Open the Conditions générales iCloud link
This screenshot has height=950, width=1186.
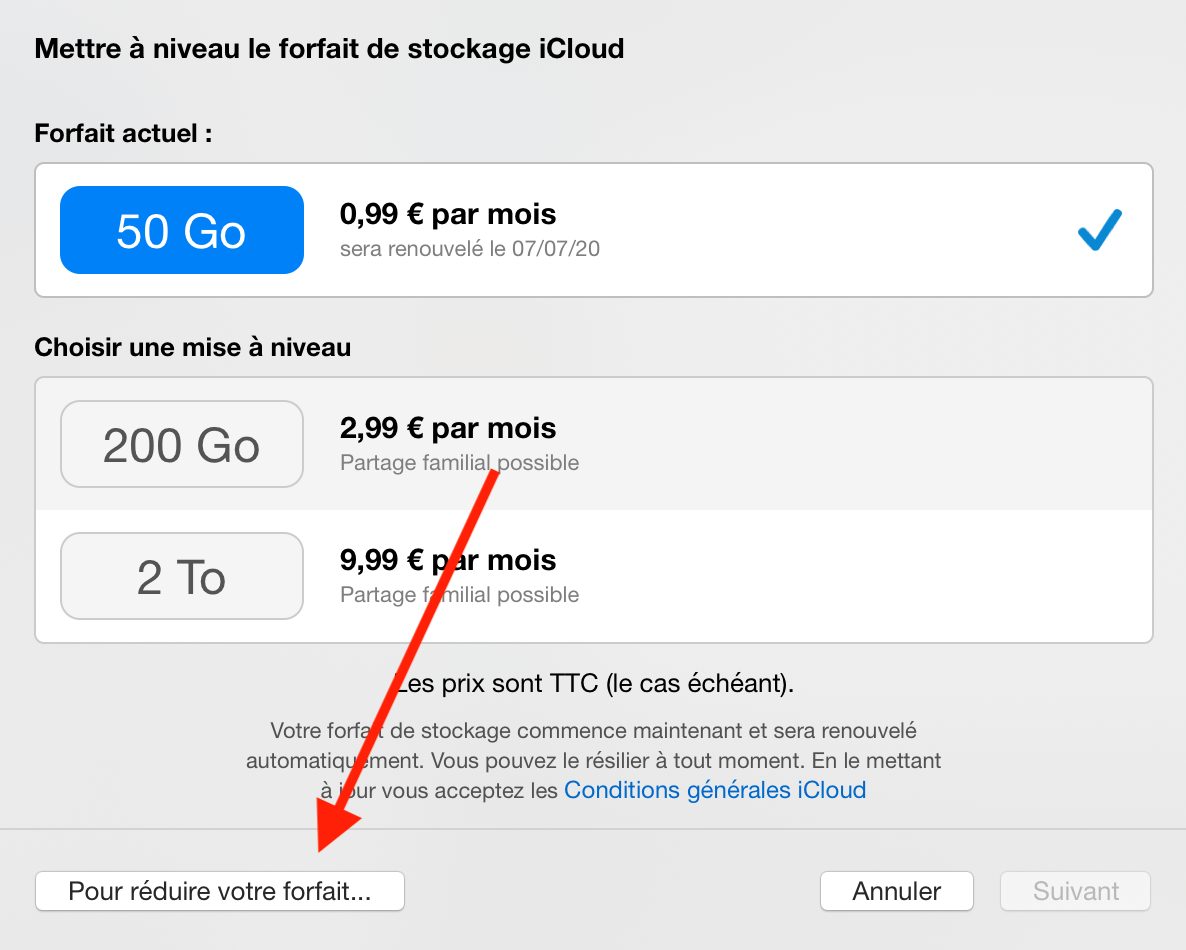click(714, 790)
